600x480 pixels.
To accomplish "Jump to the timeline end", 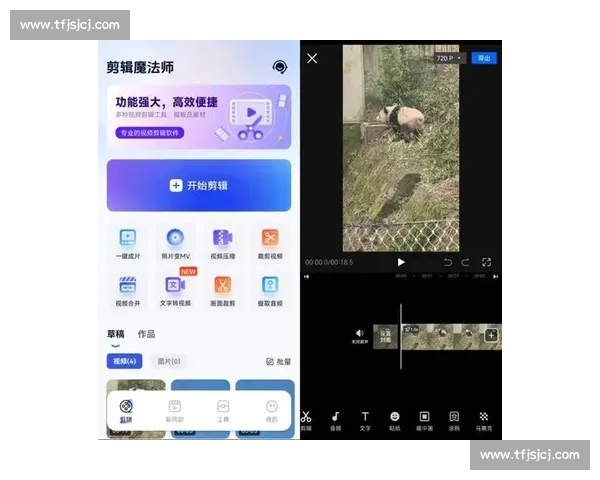I will (x=496, y=276).
